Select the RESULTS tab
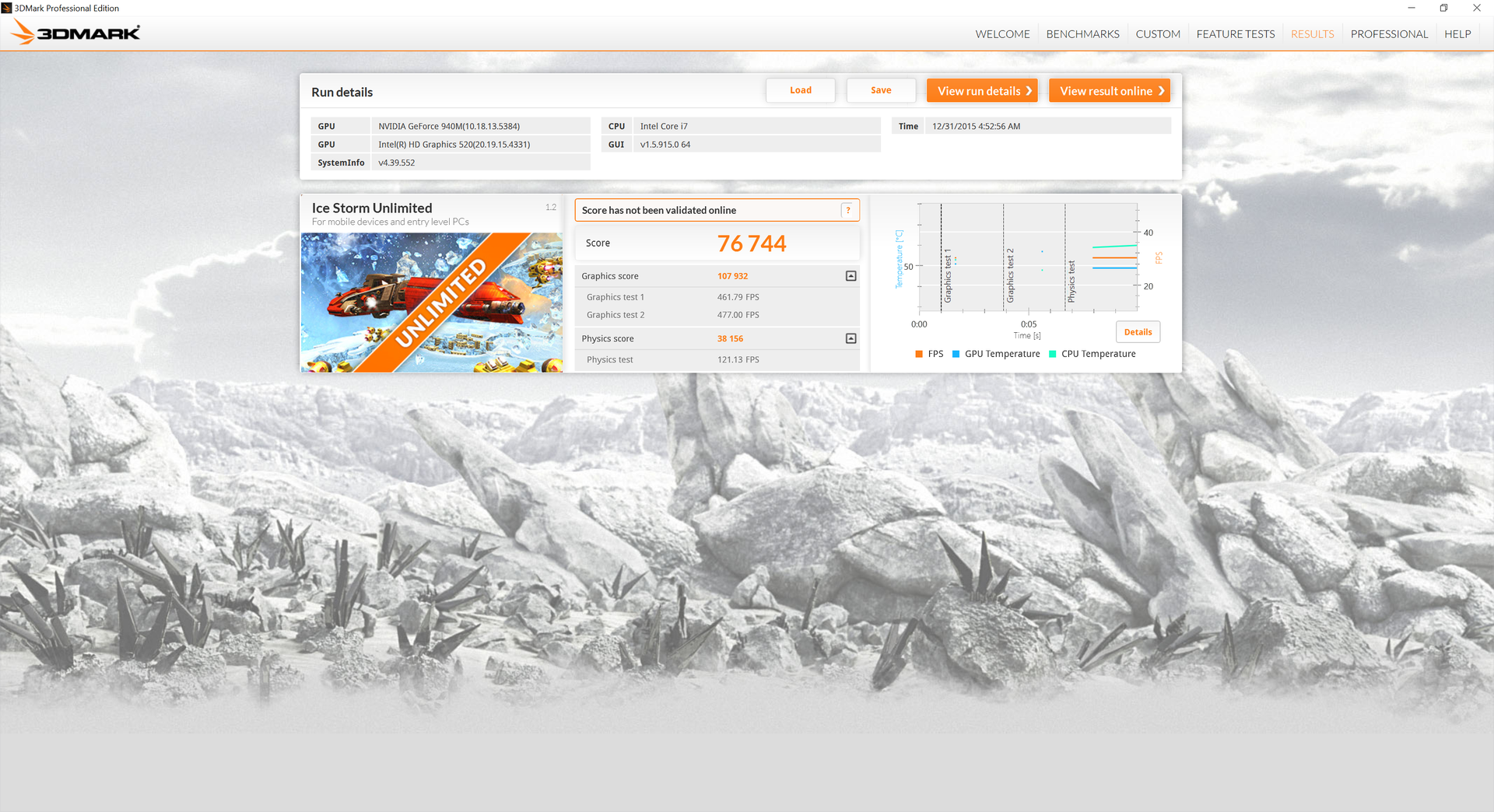 pos(1312,34)
